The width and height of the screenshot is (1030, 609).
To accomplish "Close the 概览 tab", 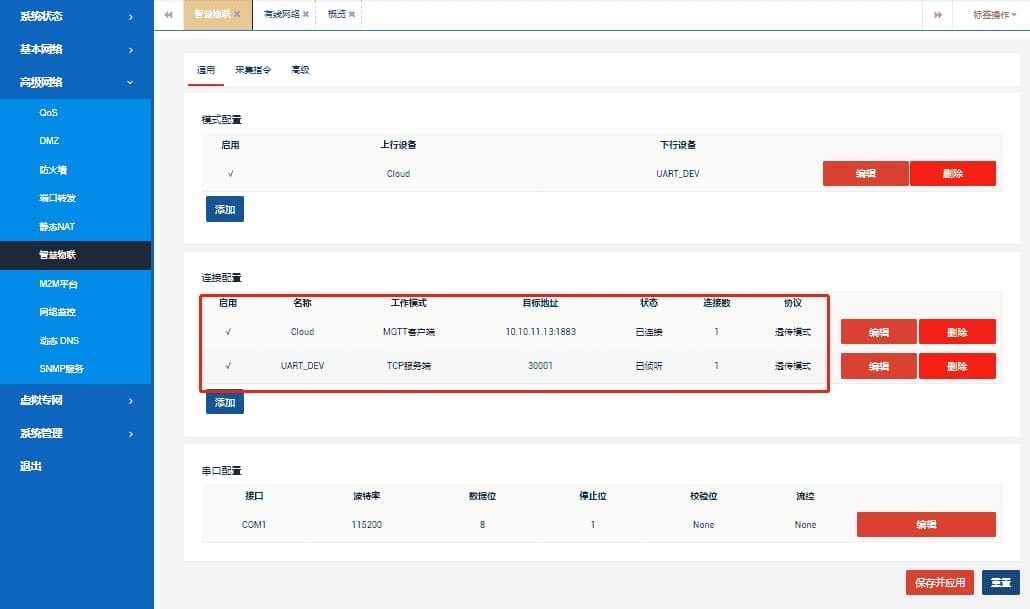I will tap(352, 14).
